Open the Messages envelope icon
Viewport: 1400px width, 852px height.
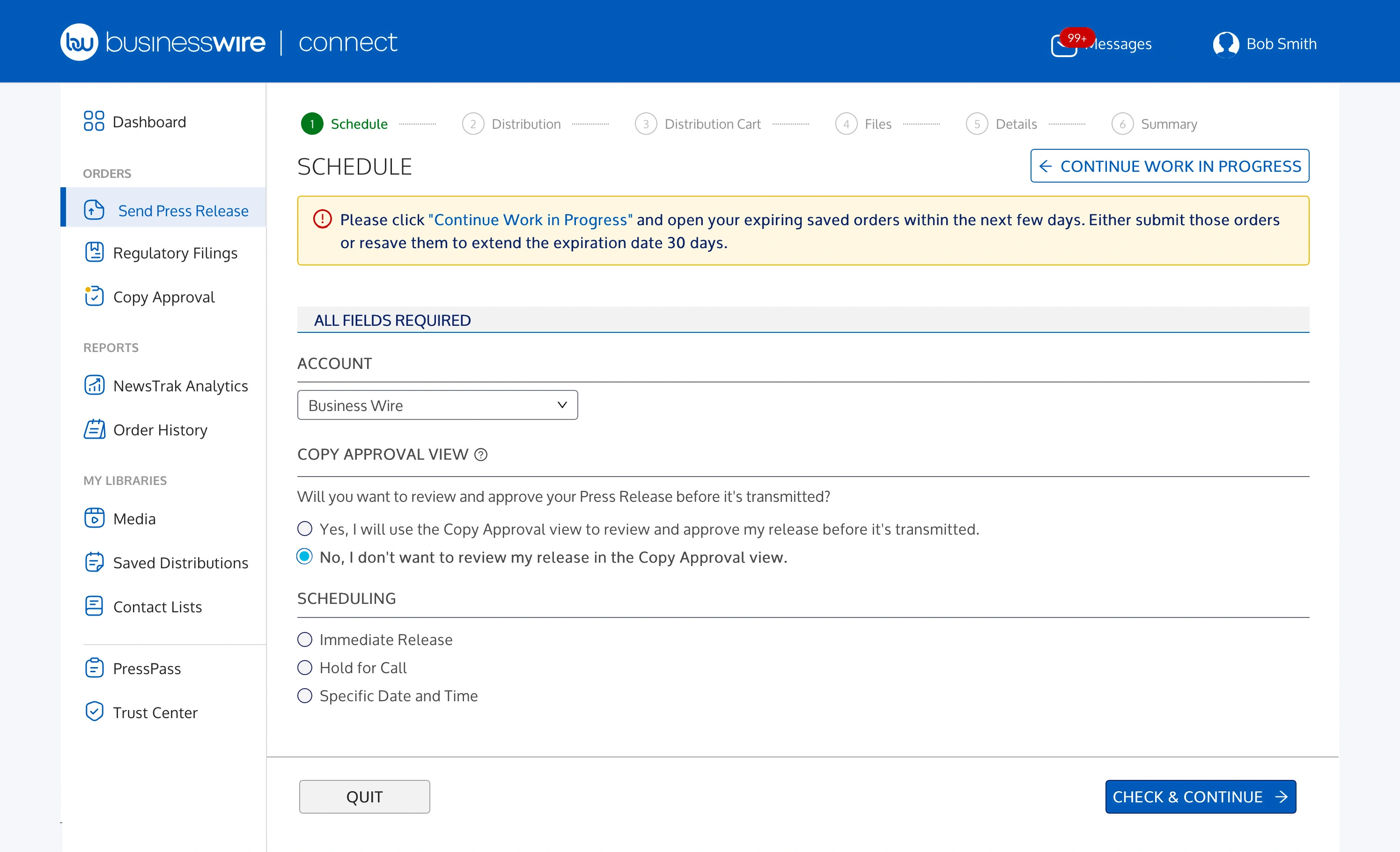tap(1064, 45)
